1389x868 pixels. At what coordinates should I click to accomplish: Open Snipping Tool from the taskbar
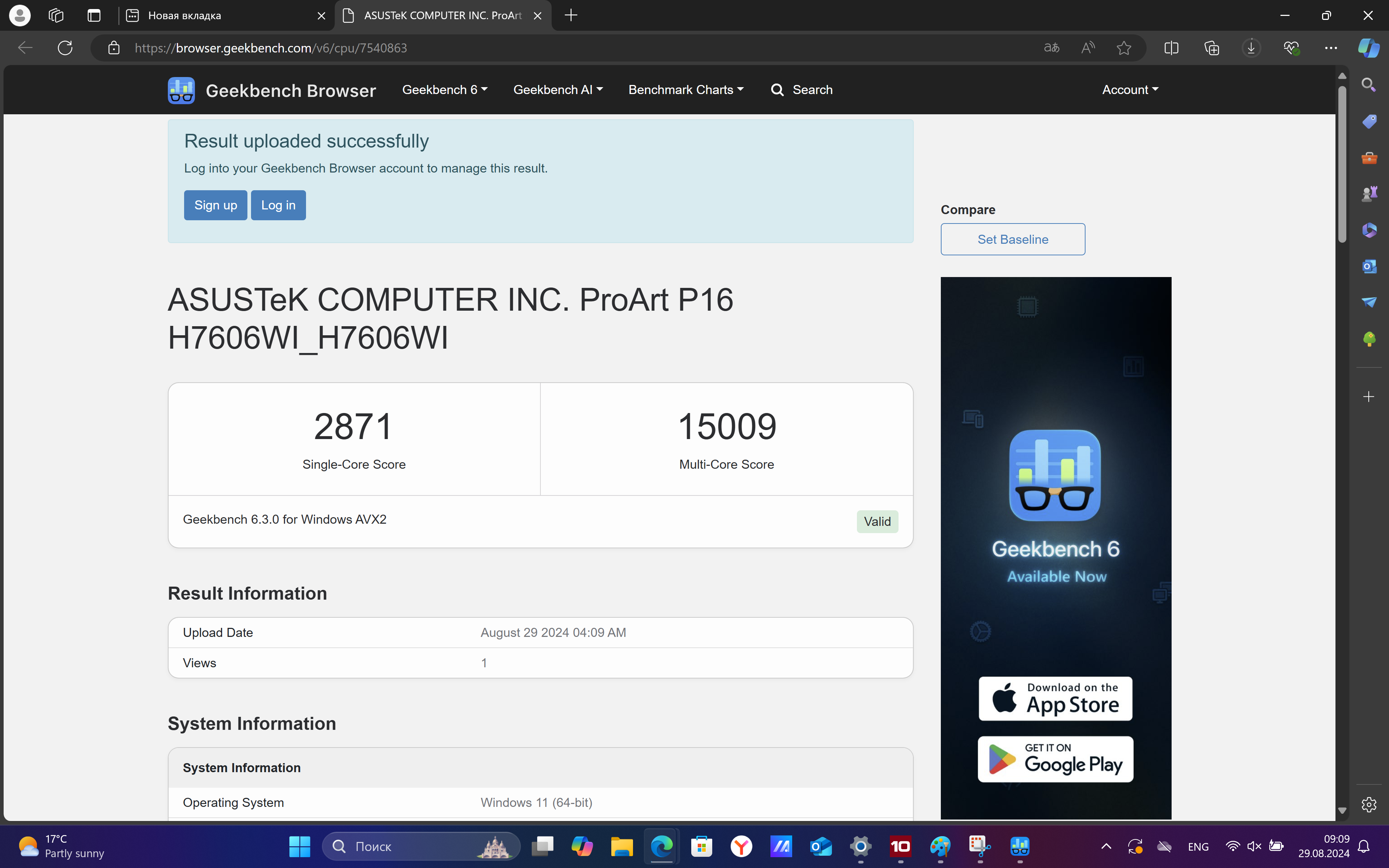[980, 846]
